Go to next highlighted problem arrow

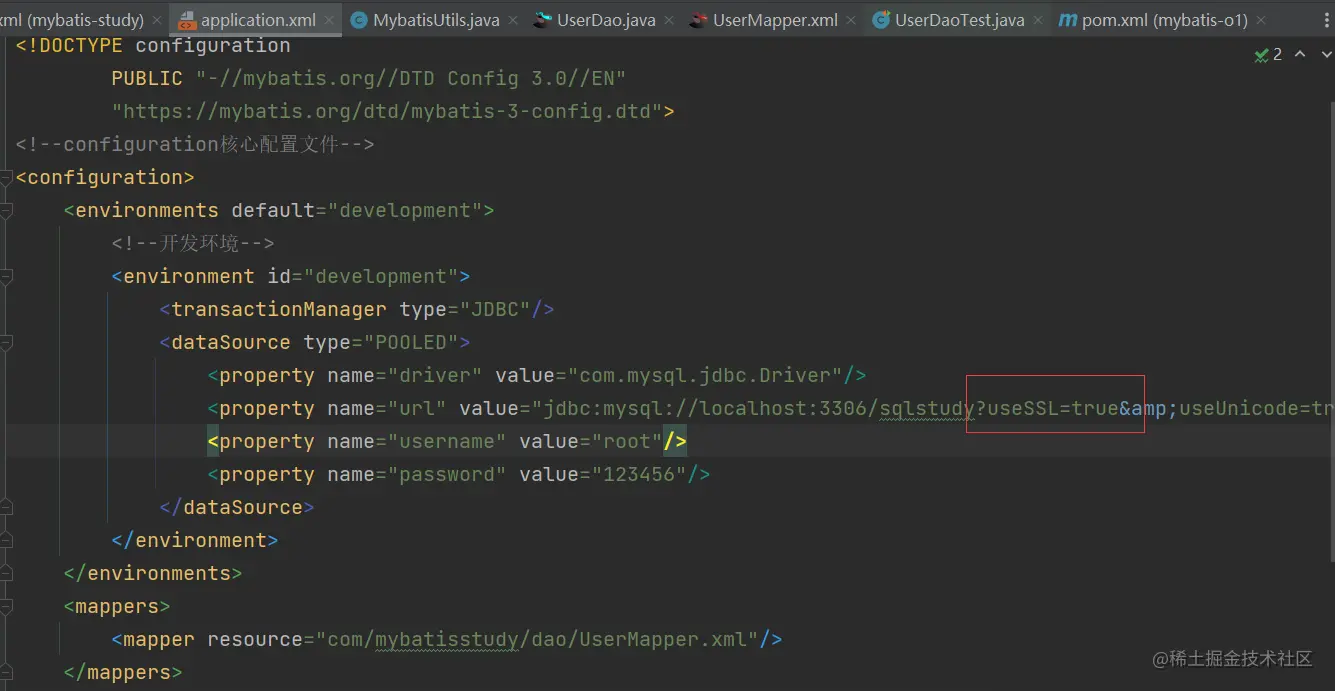coord(1326,54)
